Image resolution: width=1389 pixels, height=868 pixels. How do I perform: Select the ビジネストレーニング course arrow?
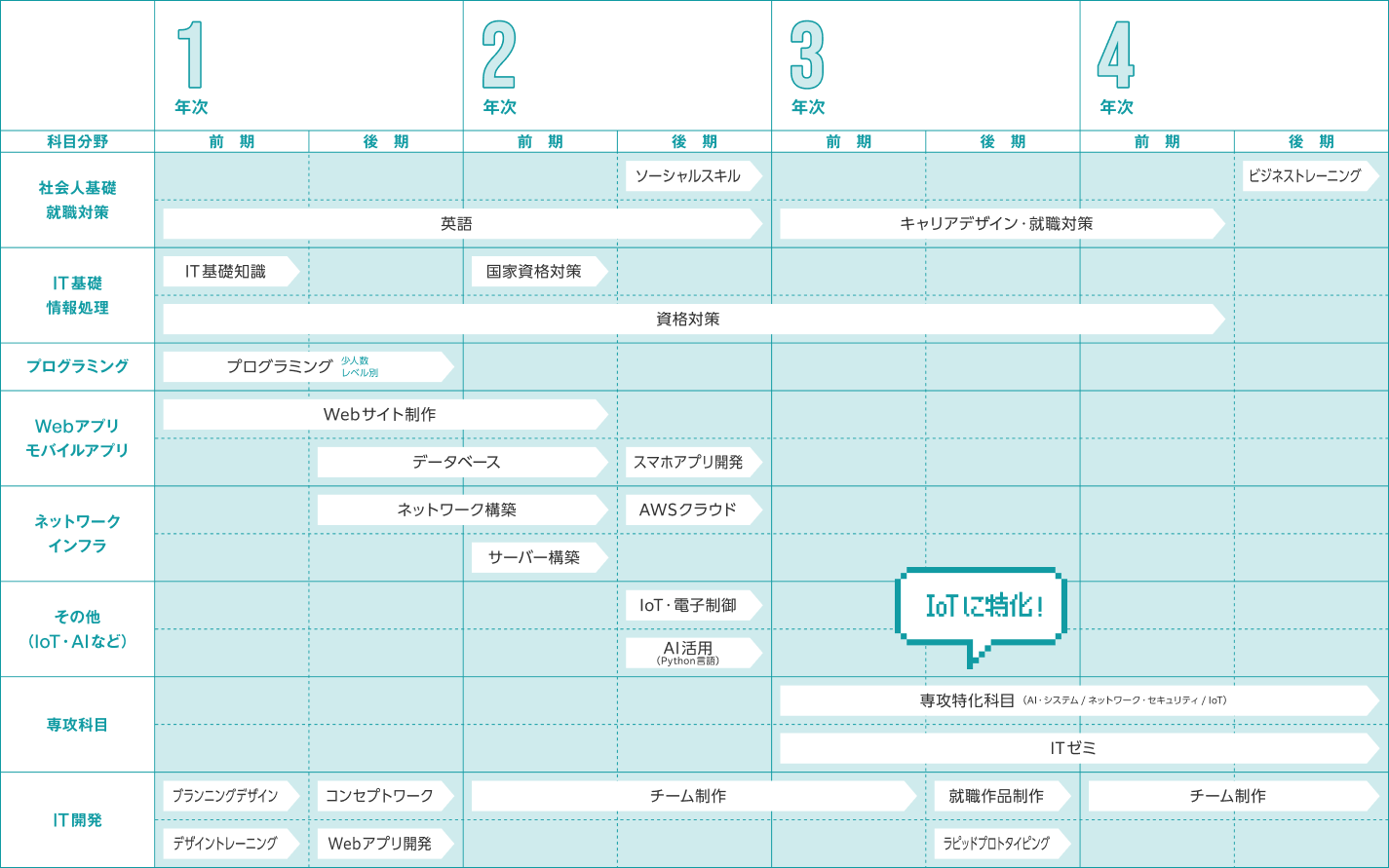tap(1305, 176)
